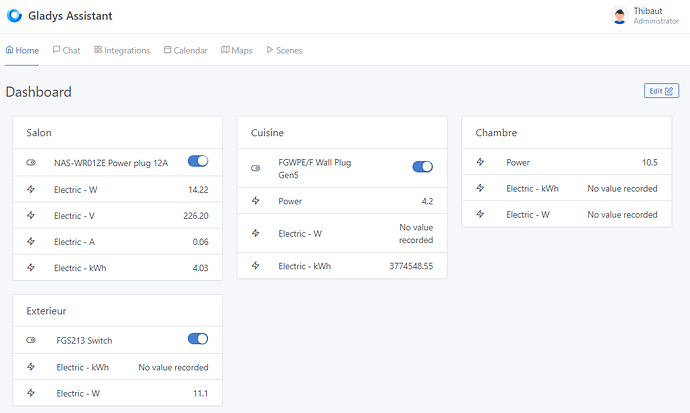Toggle the NAS-WR01ZE Power plug 12A switch
690x413 pixels.
198,161
